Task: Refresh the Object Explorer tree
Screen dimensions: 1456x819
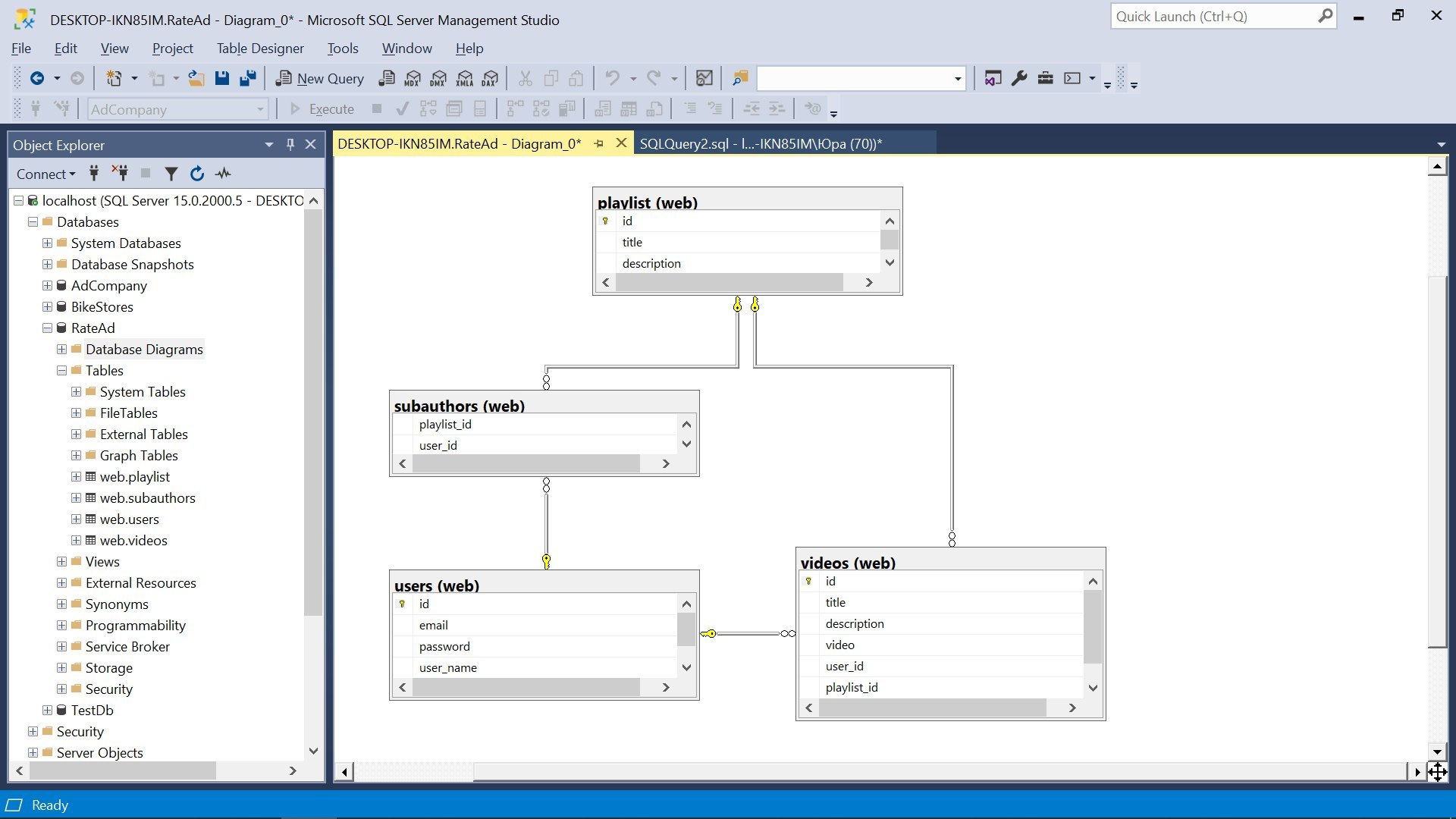Action: tap(197, 174)
